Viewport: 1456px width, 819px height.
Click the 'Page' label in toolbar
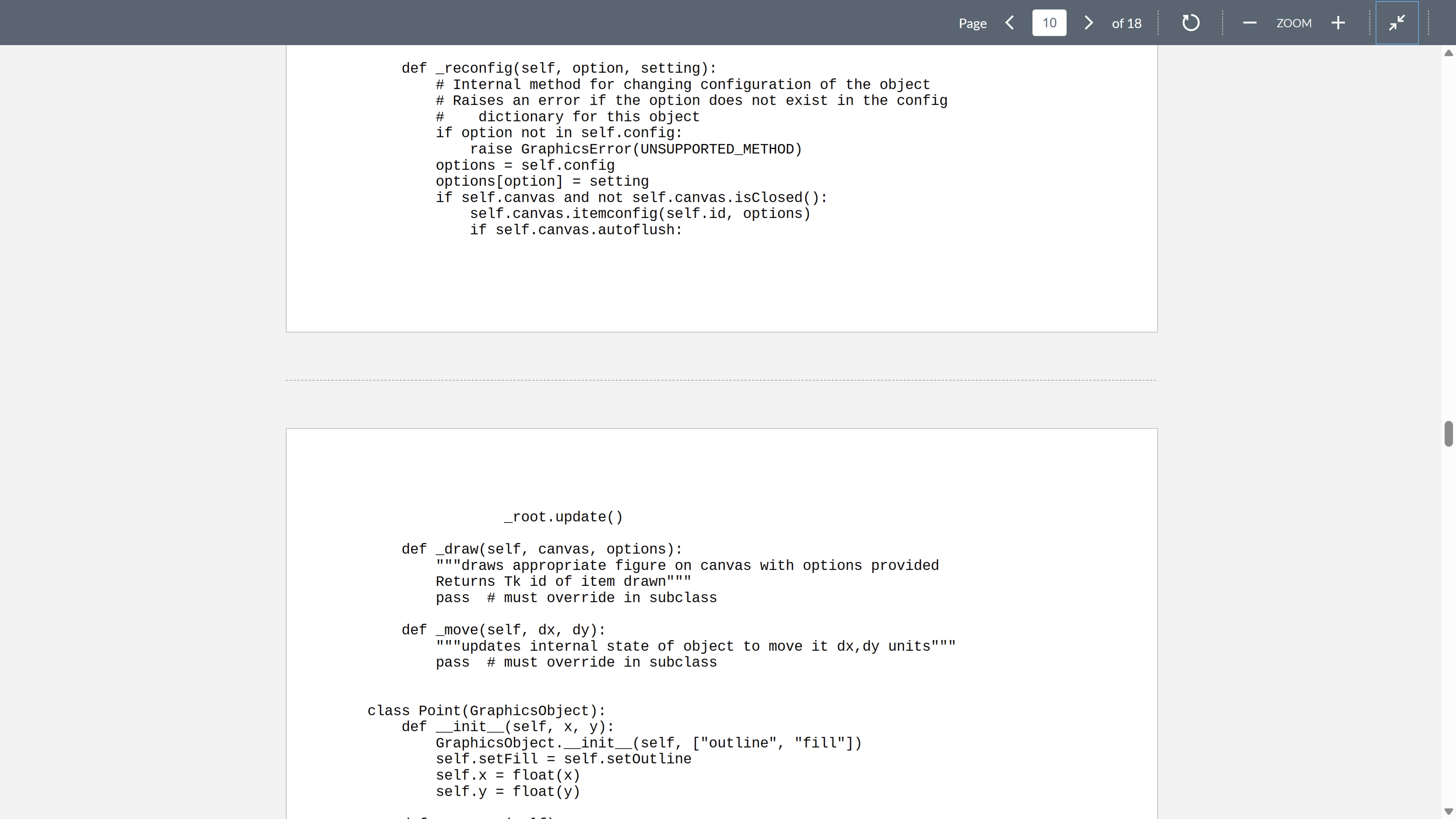coord(972,23)
